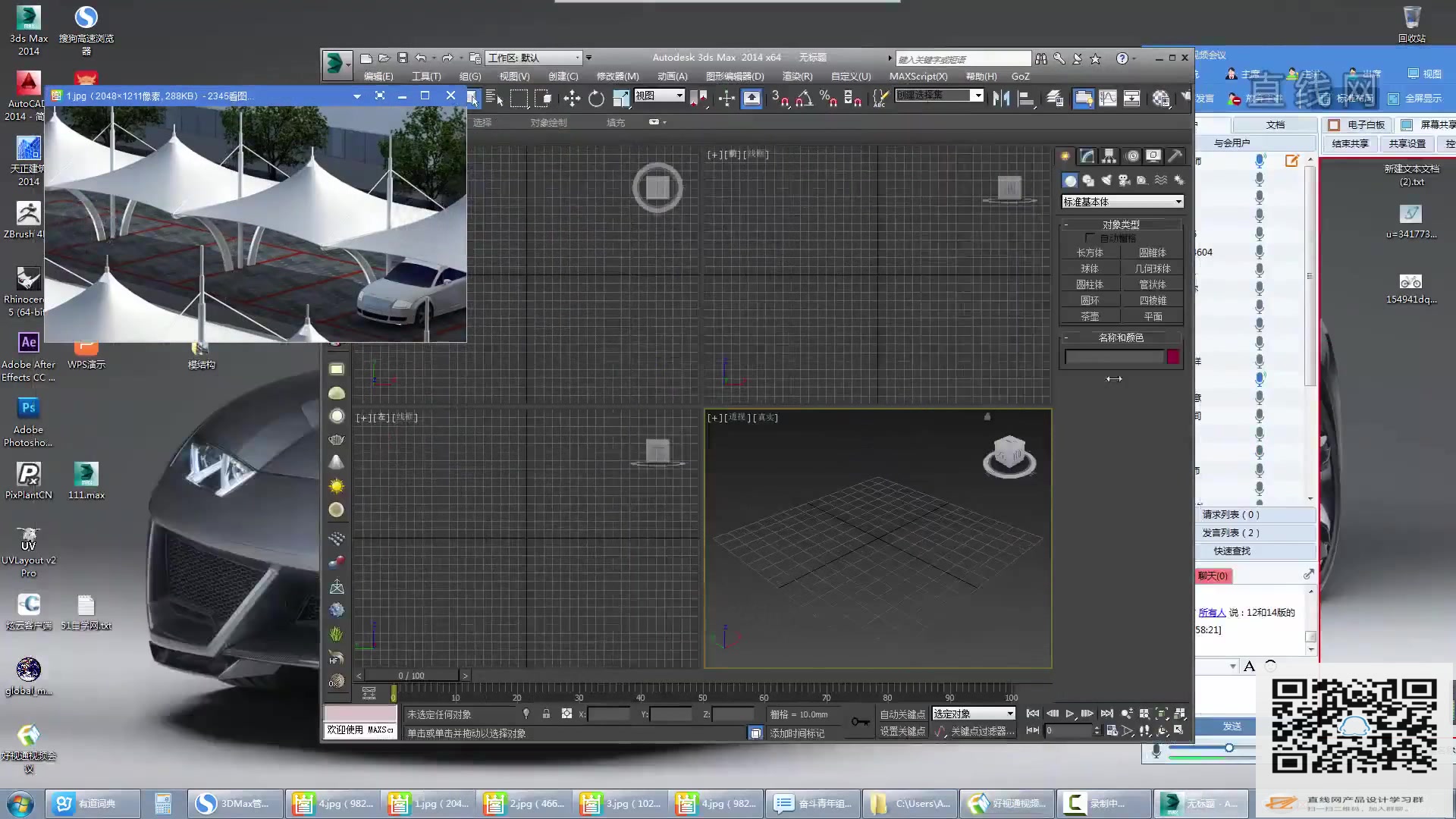Open the Layer Manager icon
The width and height of the screenshot is (1456, 819).
[1055, 99]
